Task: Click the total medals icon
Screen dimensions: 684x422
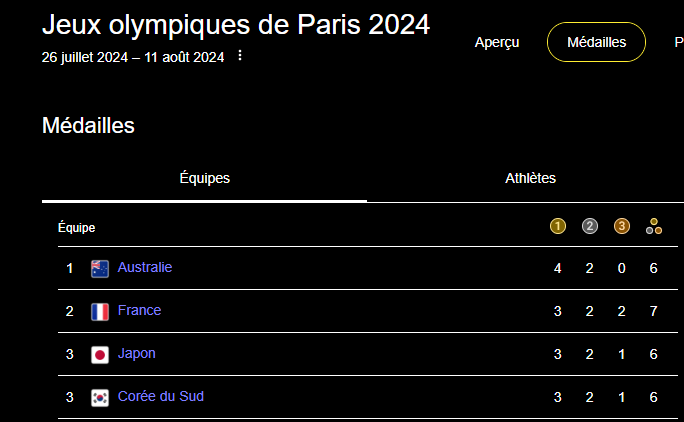Action: click(x=654, y=226)
